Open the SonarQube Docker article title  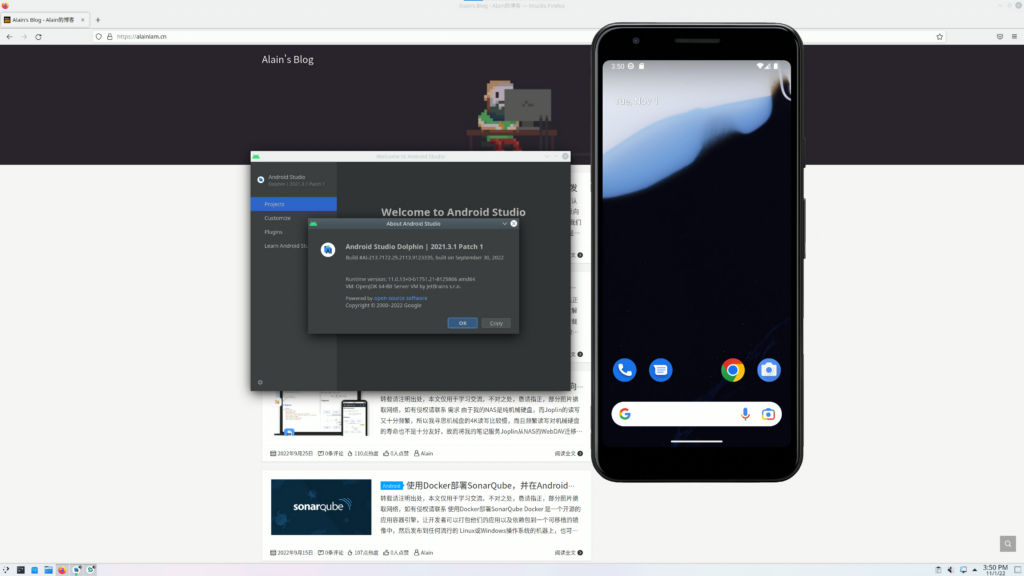(x=490, y=485)
